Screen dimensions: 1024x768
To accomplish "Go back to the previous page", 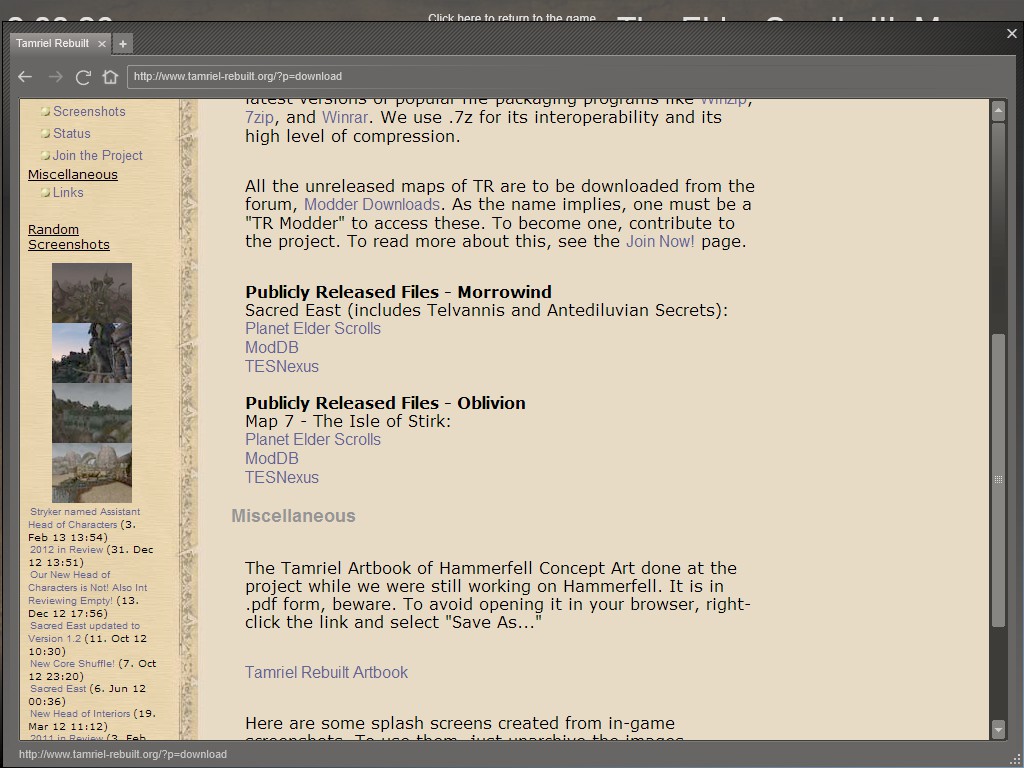I will (x=25, y=77).
